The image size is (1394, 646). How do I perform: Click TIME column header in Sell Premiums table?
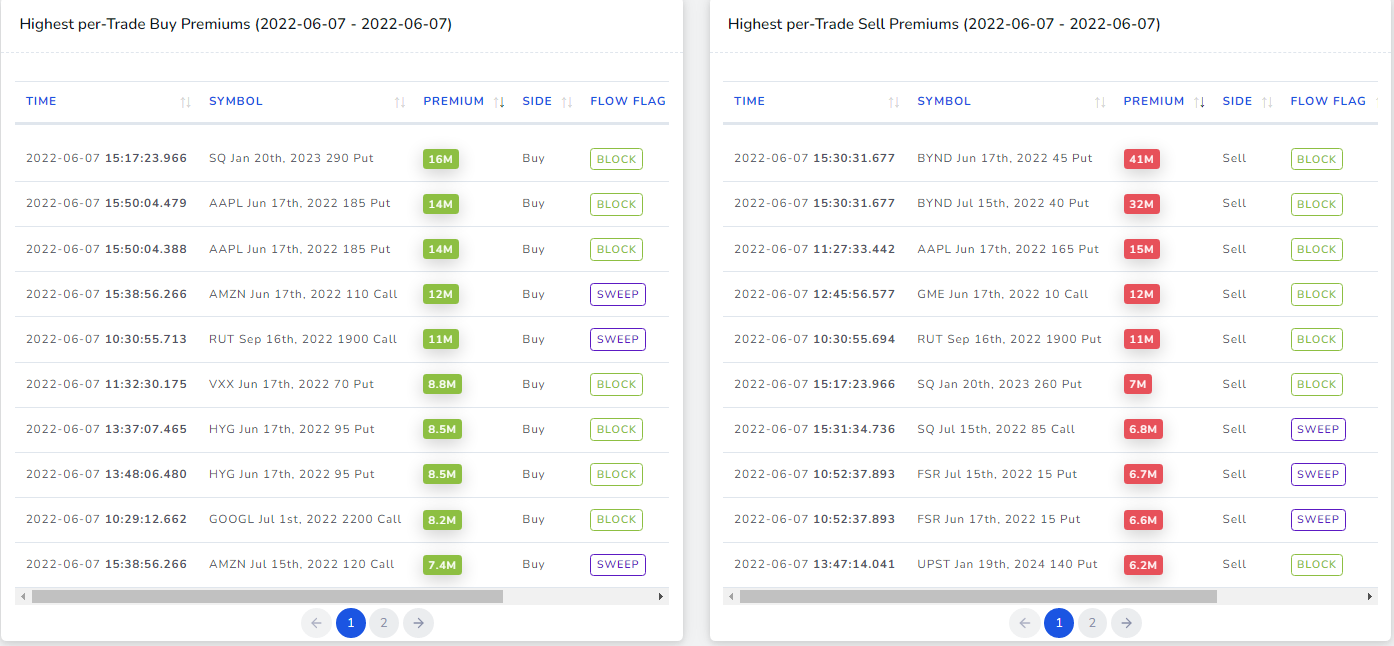click(749, 101)
